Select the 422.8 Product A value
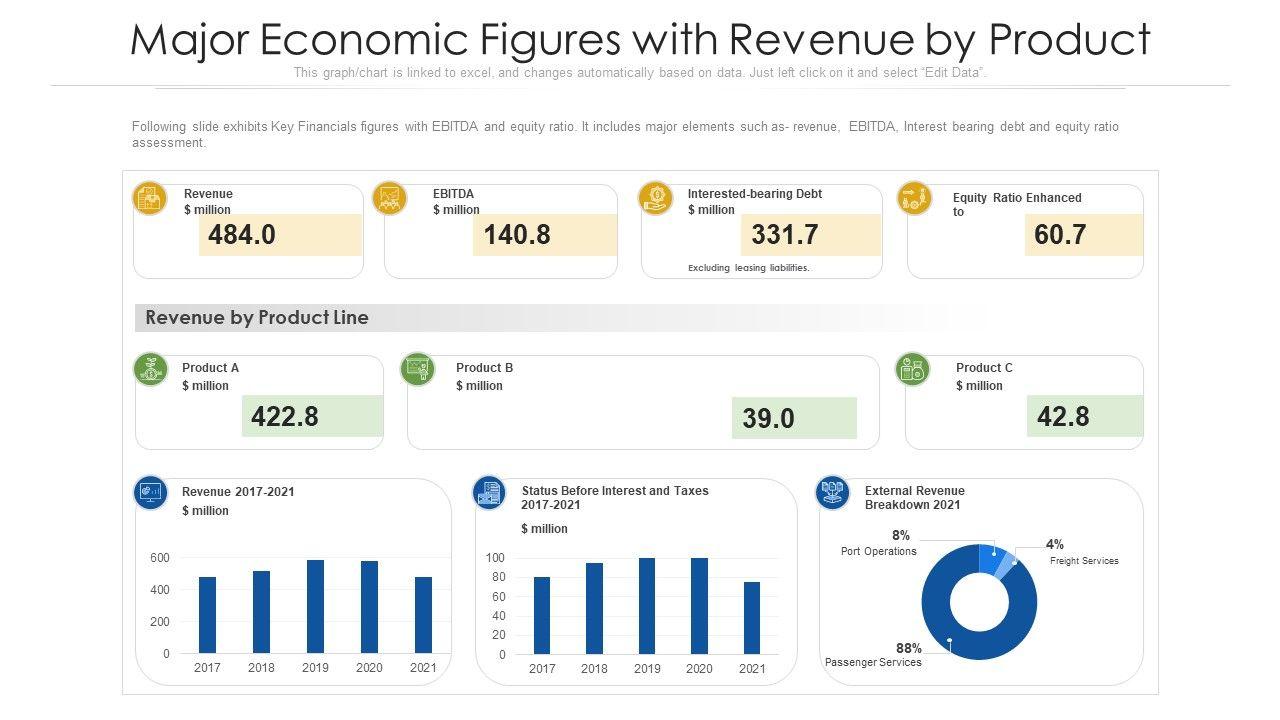 click(x=312, y=416)
